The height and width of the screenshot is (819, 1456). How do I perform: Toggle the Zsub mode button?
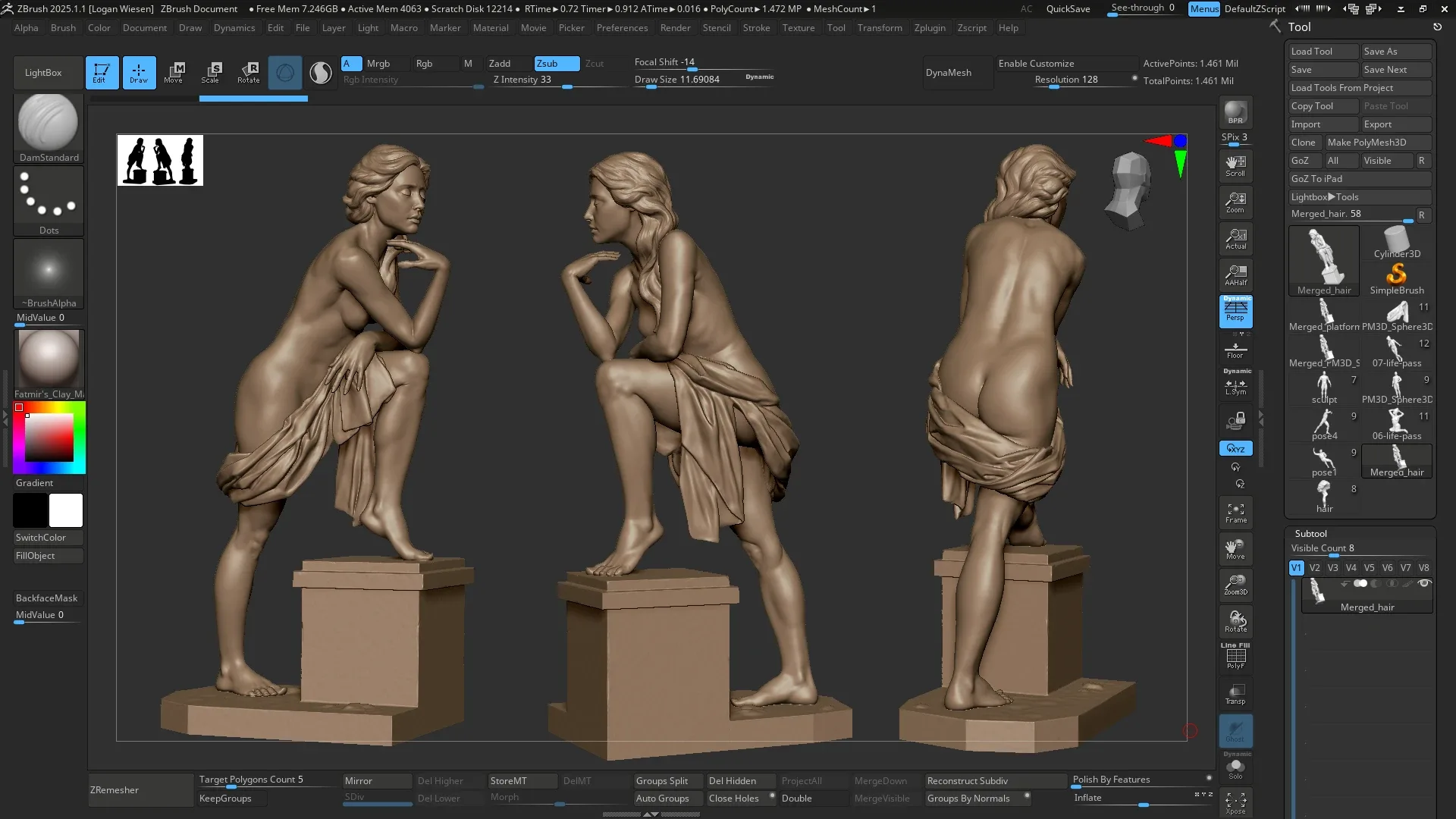pyautogui.click(x=557, y=64)
